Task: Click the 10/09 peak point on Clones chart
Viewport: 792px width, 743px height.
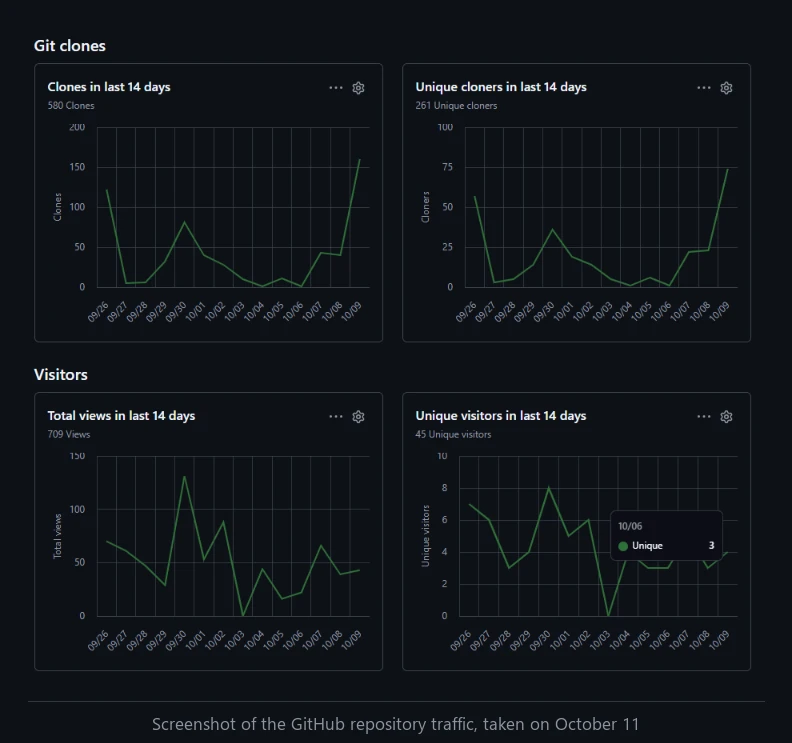Action: pos(360,160)
